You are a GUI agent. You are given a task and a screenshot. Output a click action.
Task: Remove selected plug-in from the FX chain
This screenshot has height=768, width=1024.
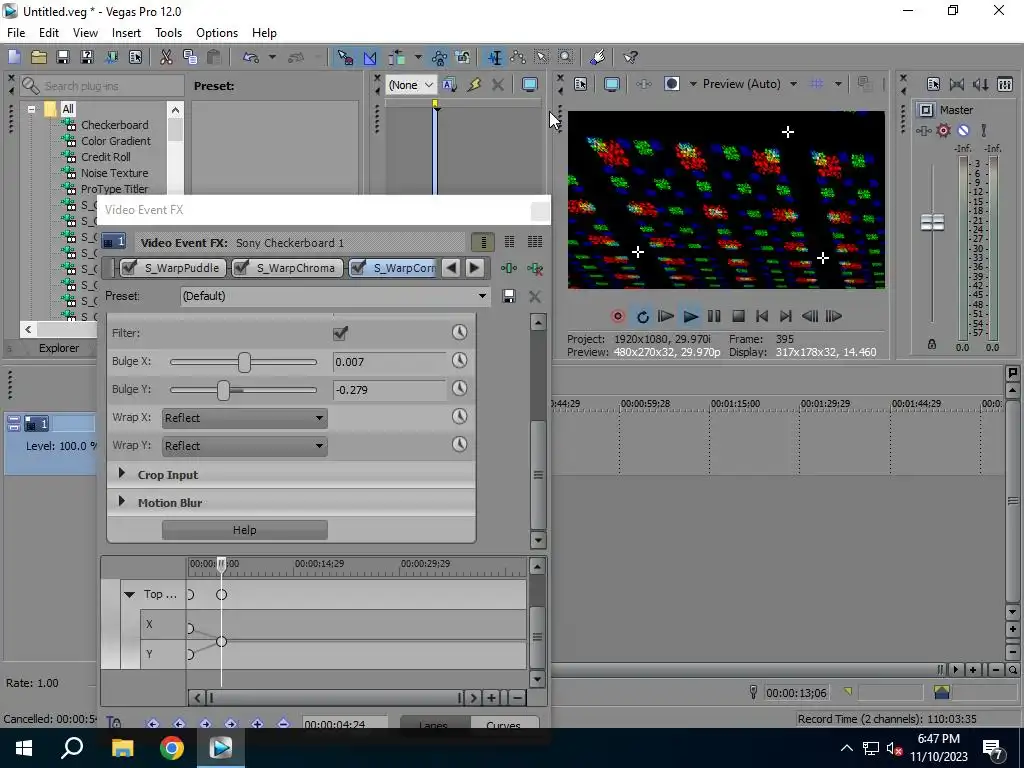pos(535,268)
